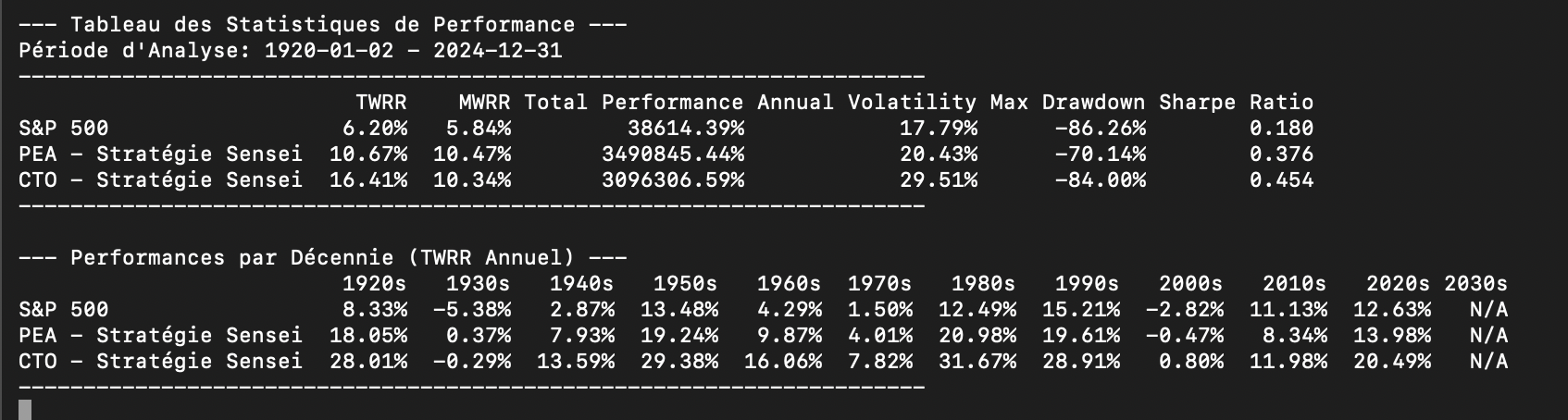Click the MWRR column header

tap(484, 102)
